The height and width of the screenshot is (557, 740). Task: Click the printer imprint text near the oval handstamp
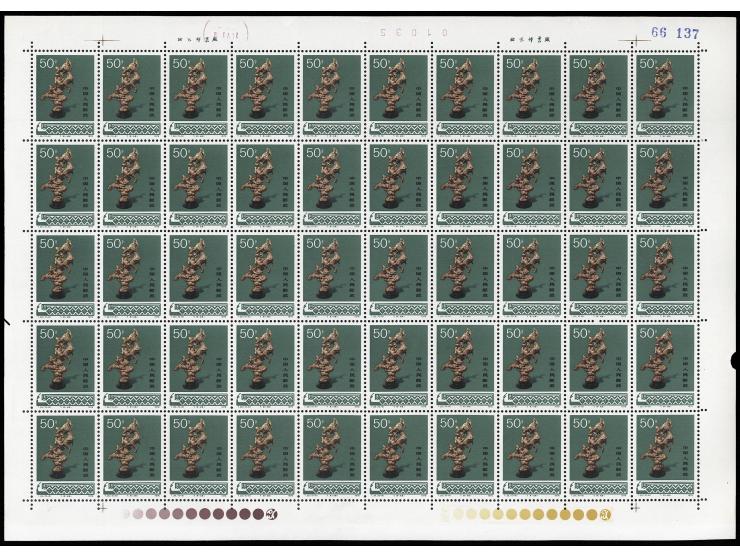(198, 41)
